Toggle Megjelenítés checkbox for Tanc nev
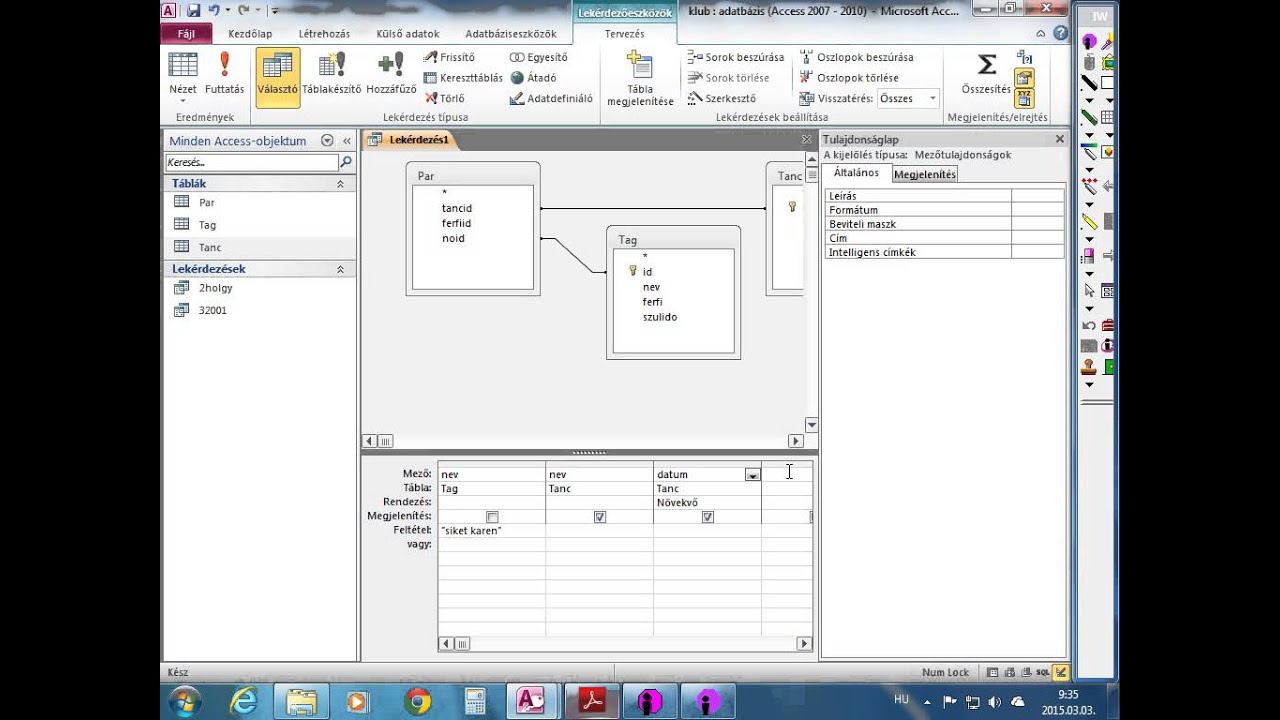Image resolution: width=1280 pixels, height=720 pixels. coord(600,517)
